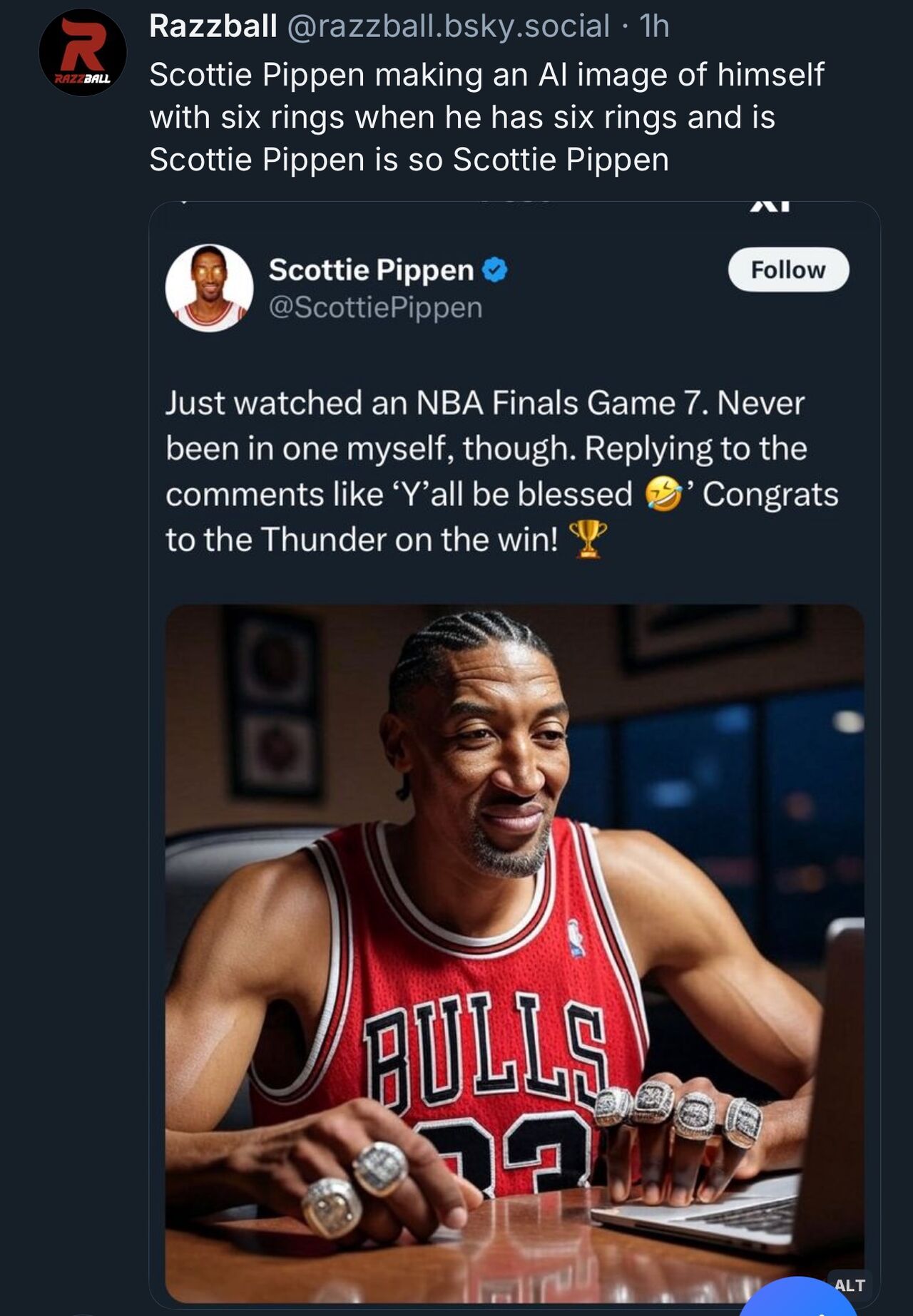Click the tweet text about NBA Finals Game 7
Image resolution: width=913 pixels, height=1316 pixels.
(x=502, y=471)
